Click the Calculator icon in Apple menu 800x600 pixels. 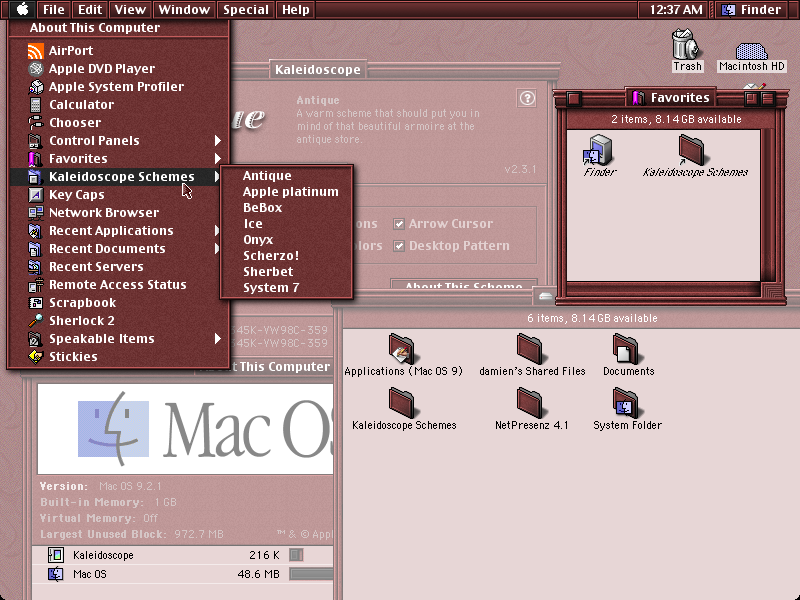pos(35,105)
